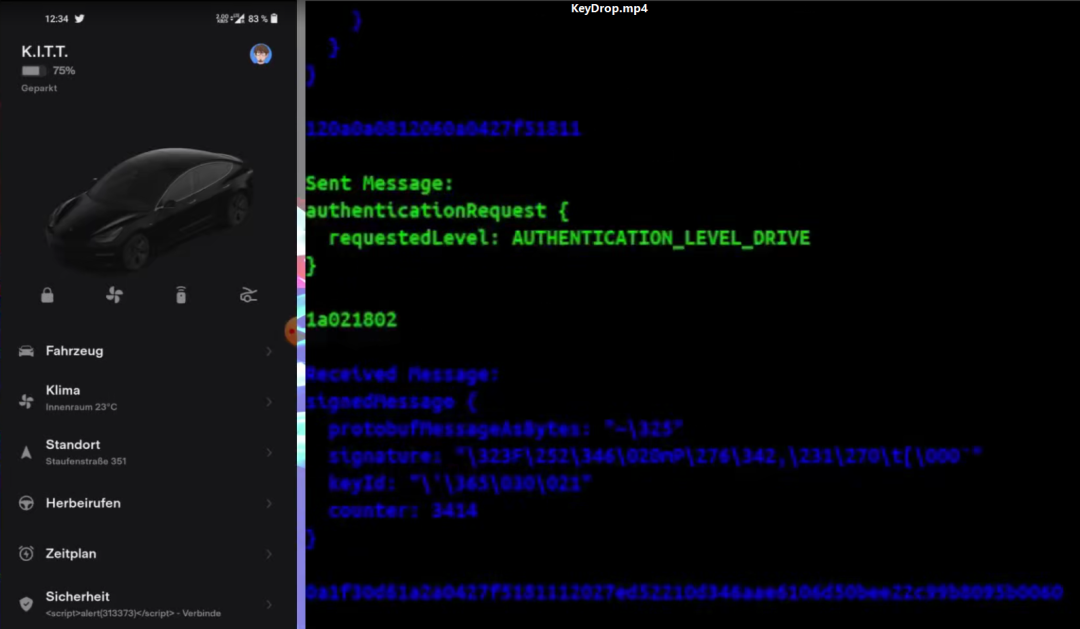Click the 83 % phone battery text
Image resolution: width=1080 pixels, height=629 pixels.
click(x=258, y=19)
